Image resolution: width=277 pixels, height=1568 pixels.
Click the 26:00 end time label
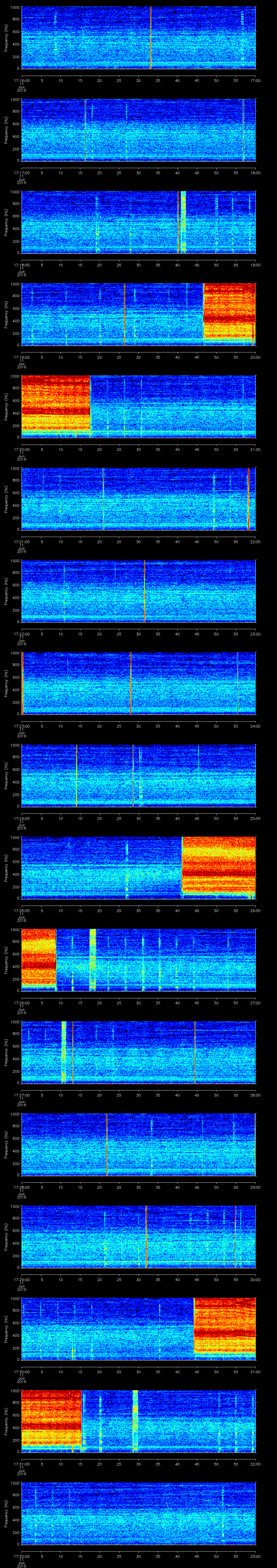[x=255, y=910]
